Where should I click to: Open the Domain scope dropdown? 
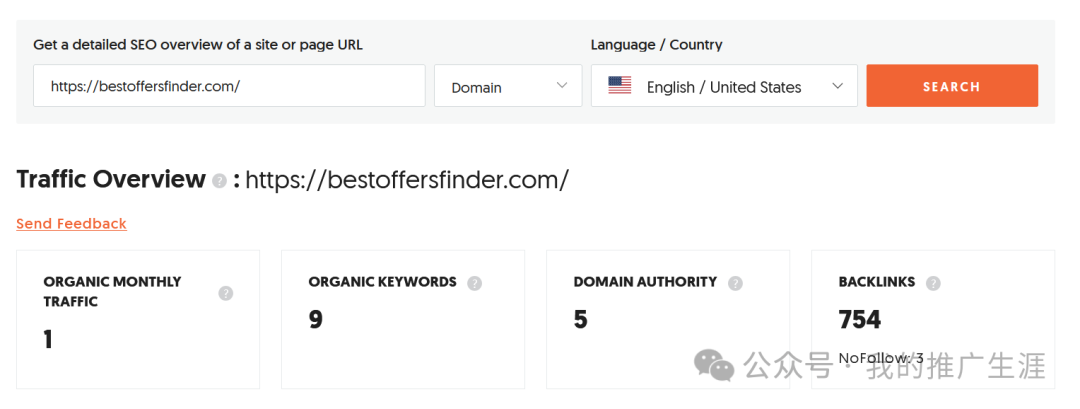tap(508, 86)
